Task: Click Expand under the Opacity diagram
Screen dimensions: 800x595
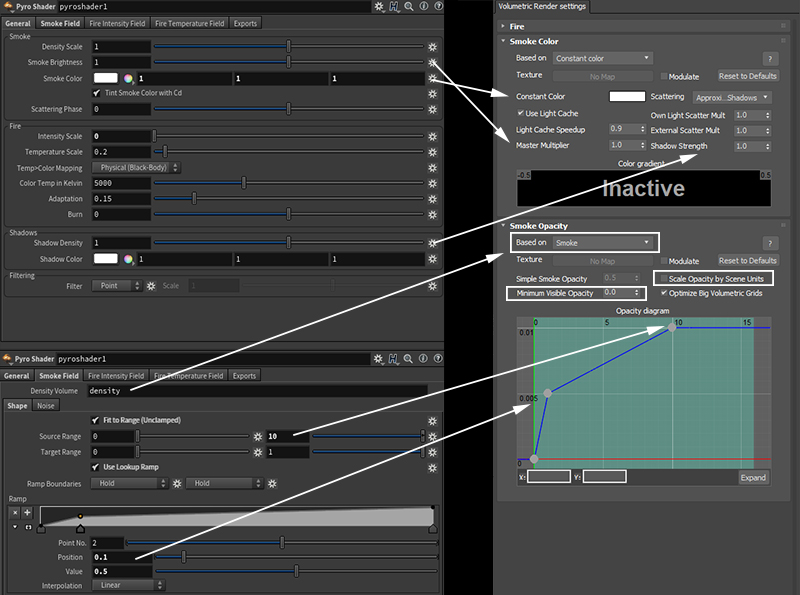Action: tap(753, 477)
